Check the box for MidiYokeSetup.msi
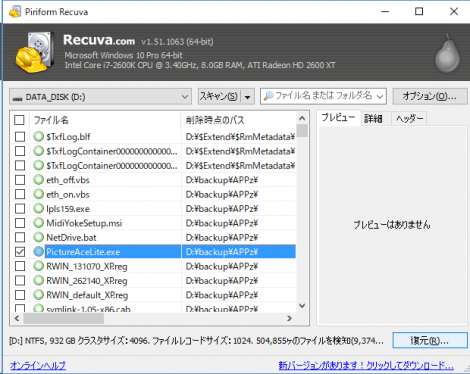 pyautogui.click(x=20, y=223)
